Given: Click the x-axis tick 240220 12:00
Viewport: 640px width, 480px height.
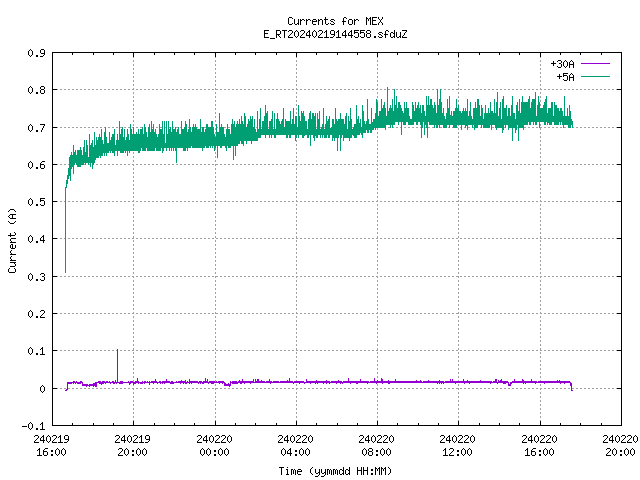Looking at the screenshot, I should pyautogui.click(x=457, y=445).
